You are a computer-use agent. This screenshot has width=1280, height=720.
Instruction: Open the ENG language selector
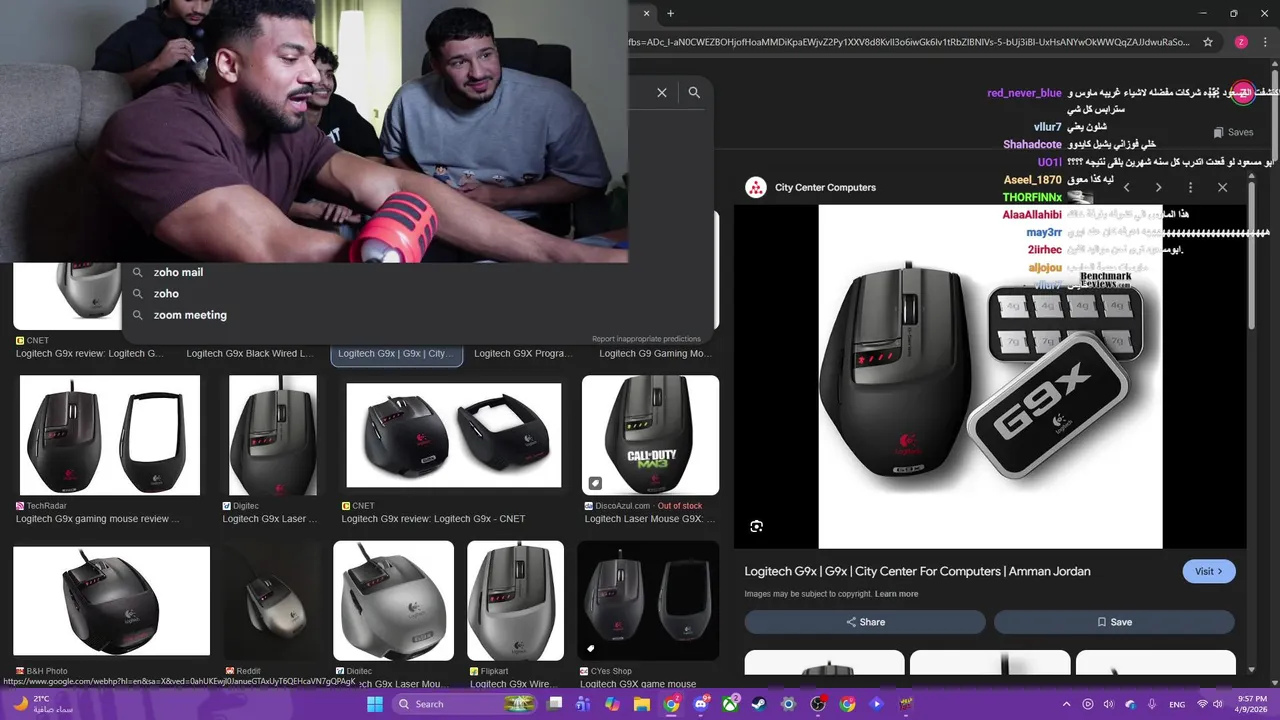(1178, 704)
